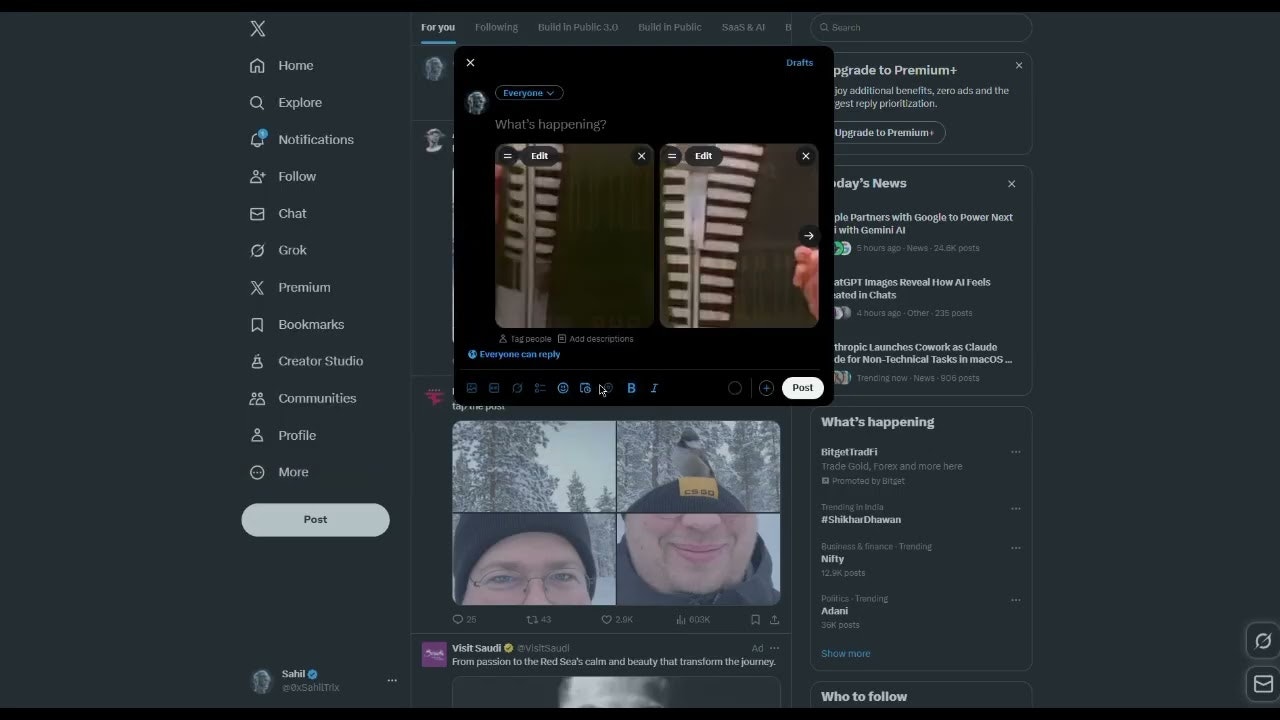Open Drafts in compose dialog
The height and width of the screenshot is (720, 1280).
[x=799, y=63]
